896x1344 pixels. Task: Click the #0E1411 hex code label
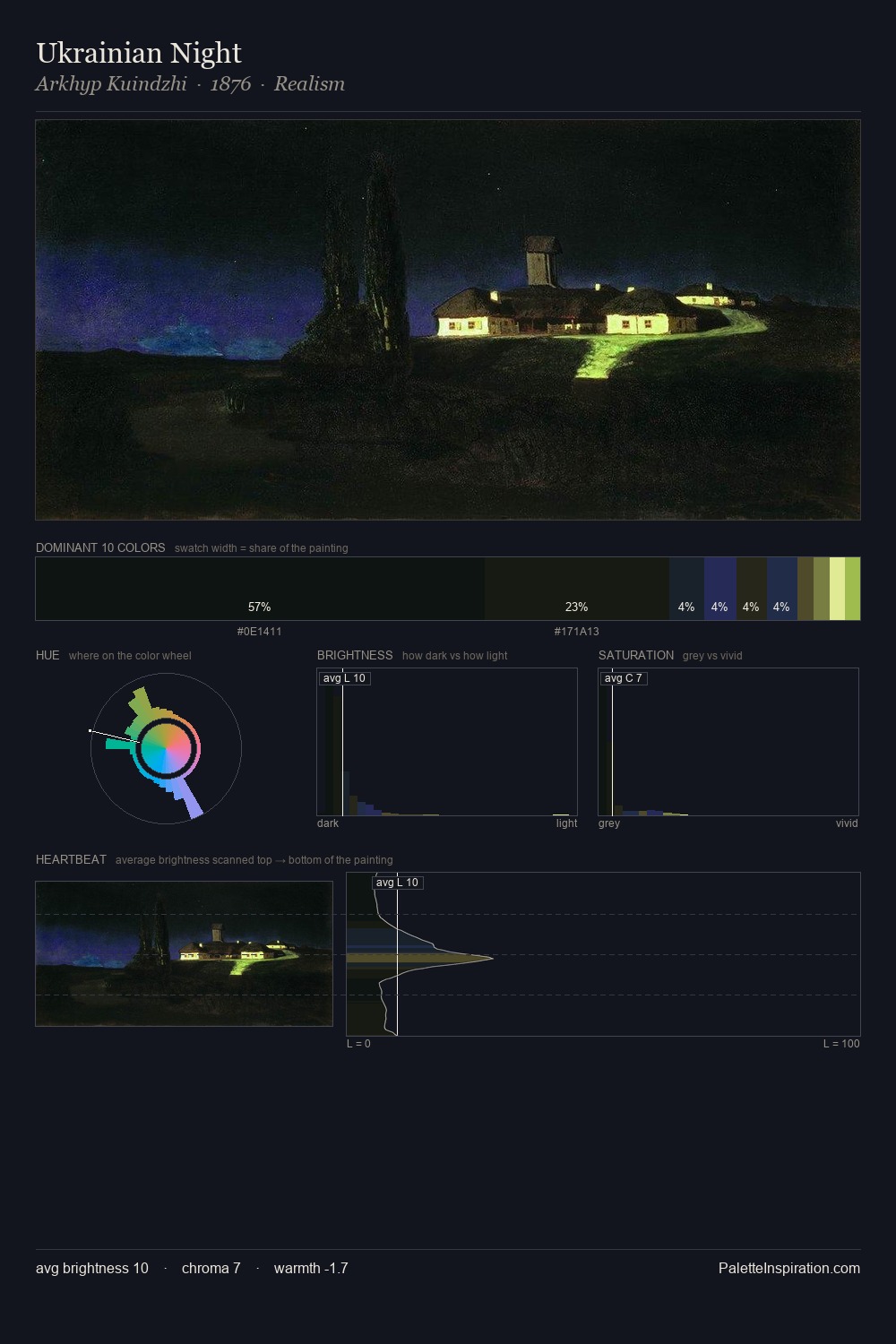(260, 632)
